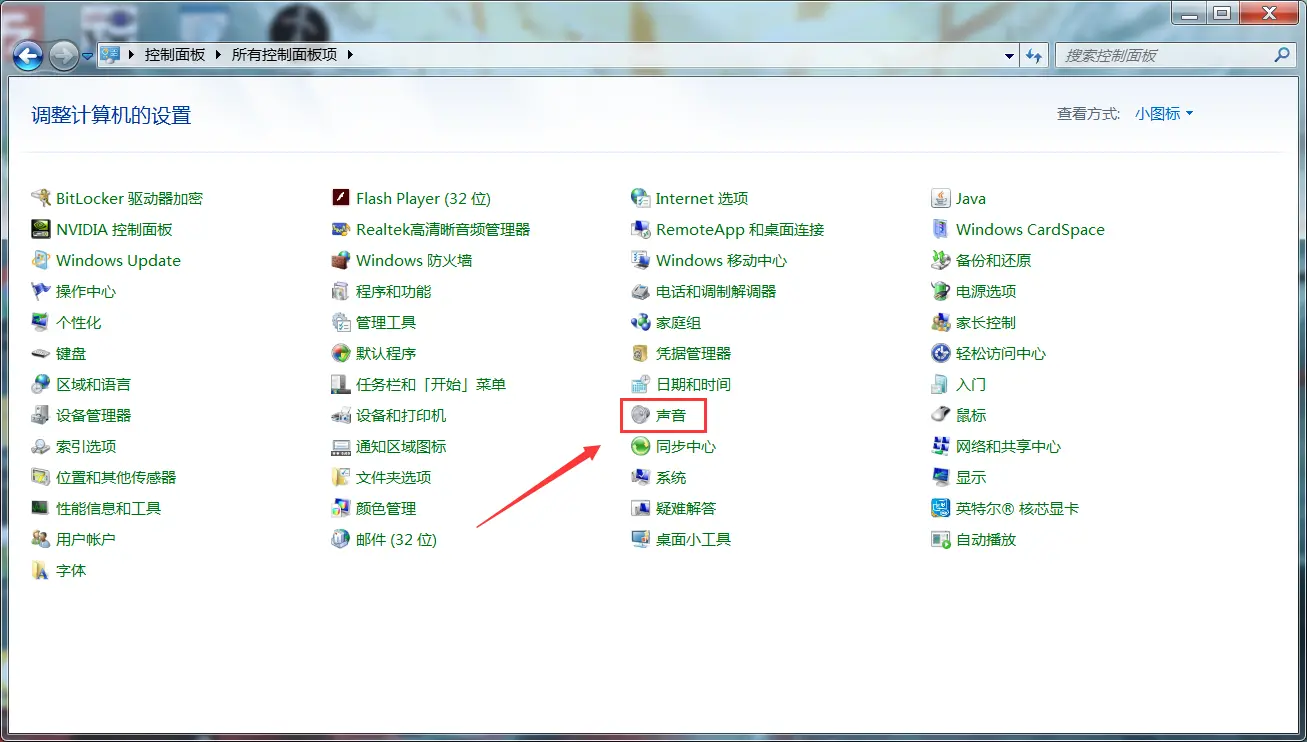Expand the address bar history dropdown arrow
This screenshot has width=1307, height=742.
tap(1010, 56)
